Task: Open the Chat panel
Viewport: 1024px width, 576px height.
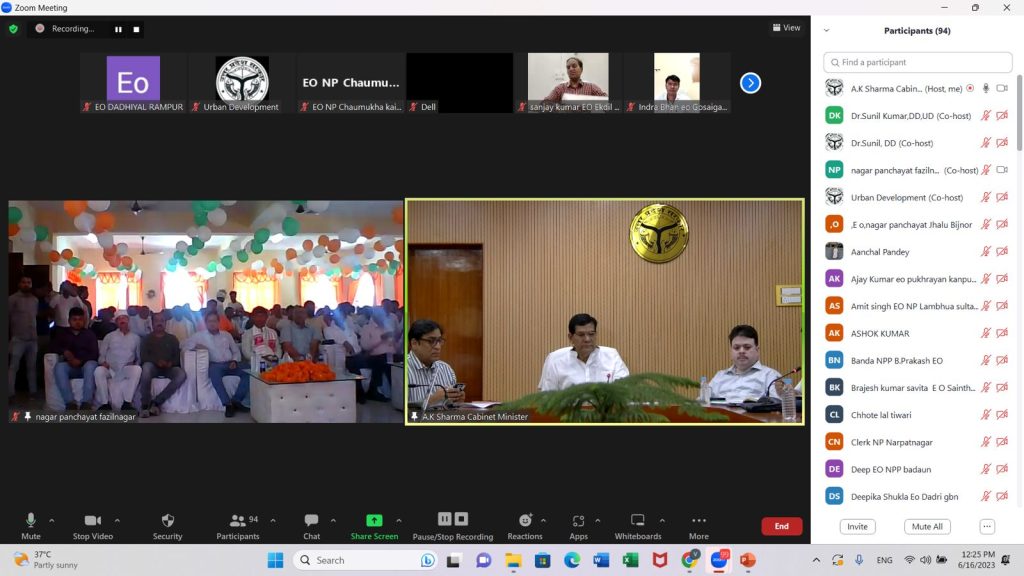Action: pos(312,526)
